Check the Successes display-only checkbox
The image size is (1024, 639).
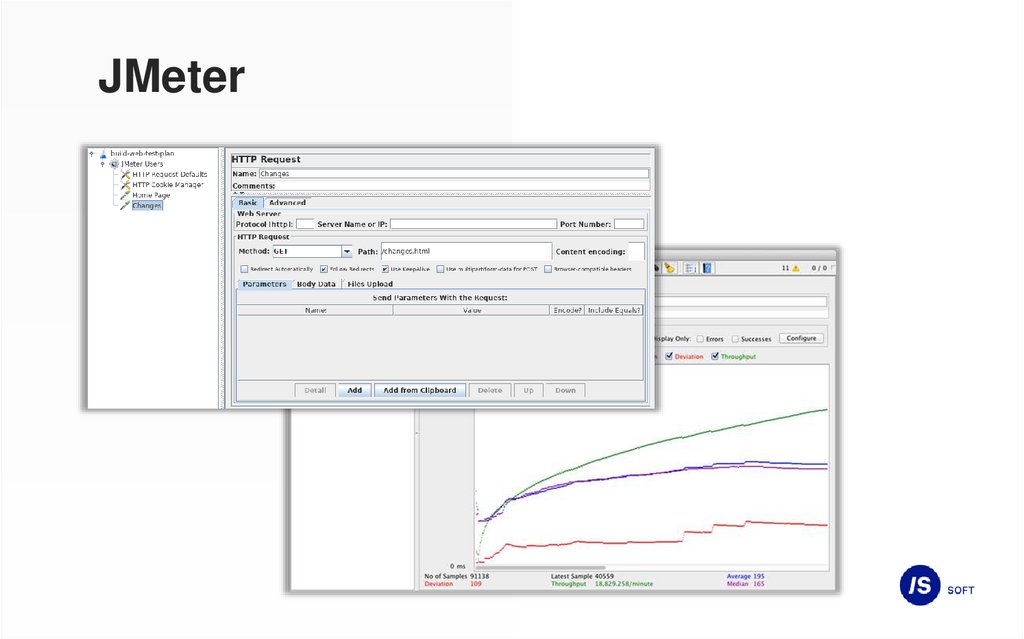[735, 339]
